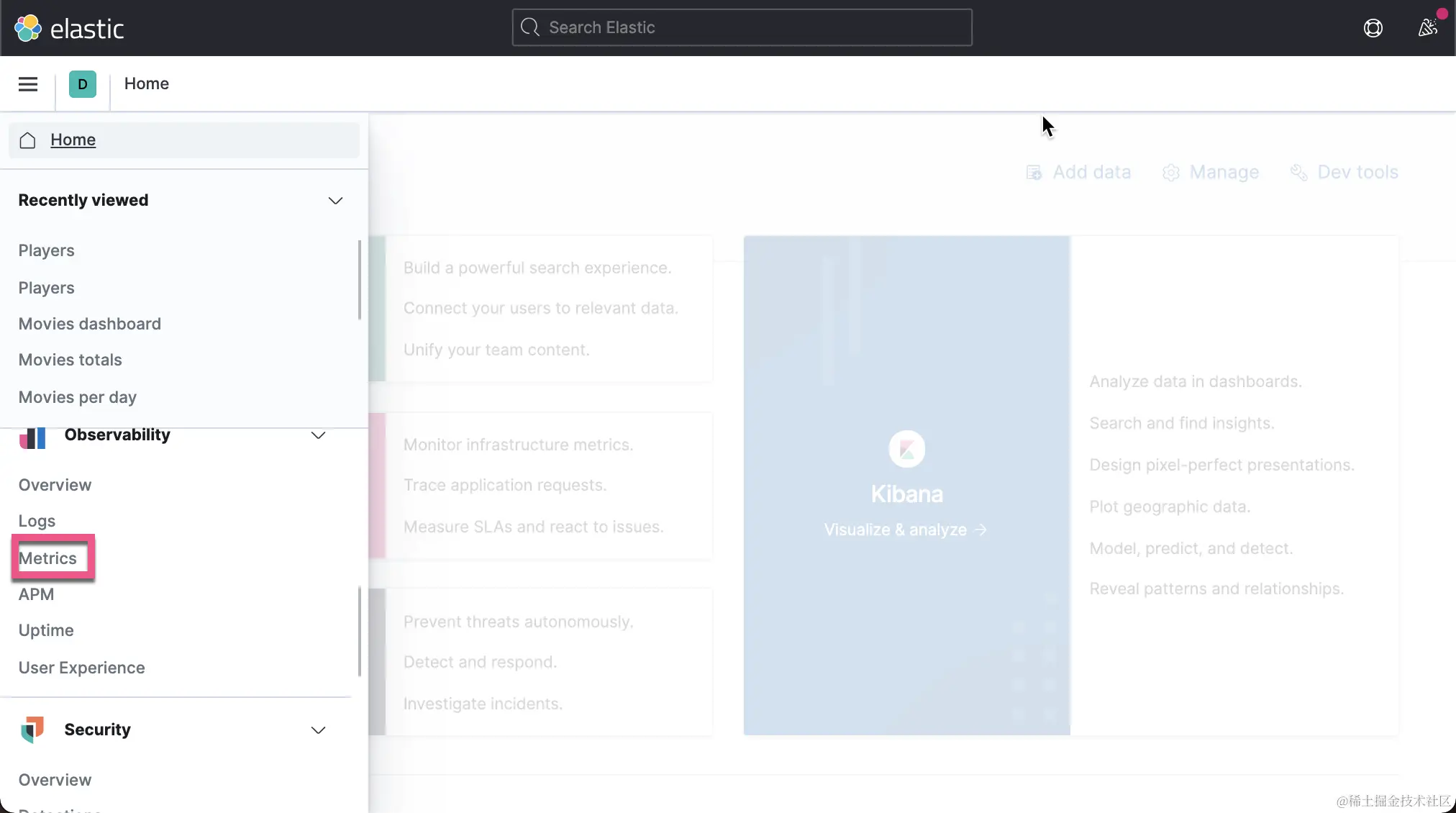This screenshot has height=813, width=1456.
Task: Click the Kibana logo circle
Action: pos(906,450)
